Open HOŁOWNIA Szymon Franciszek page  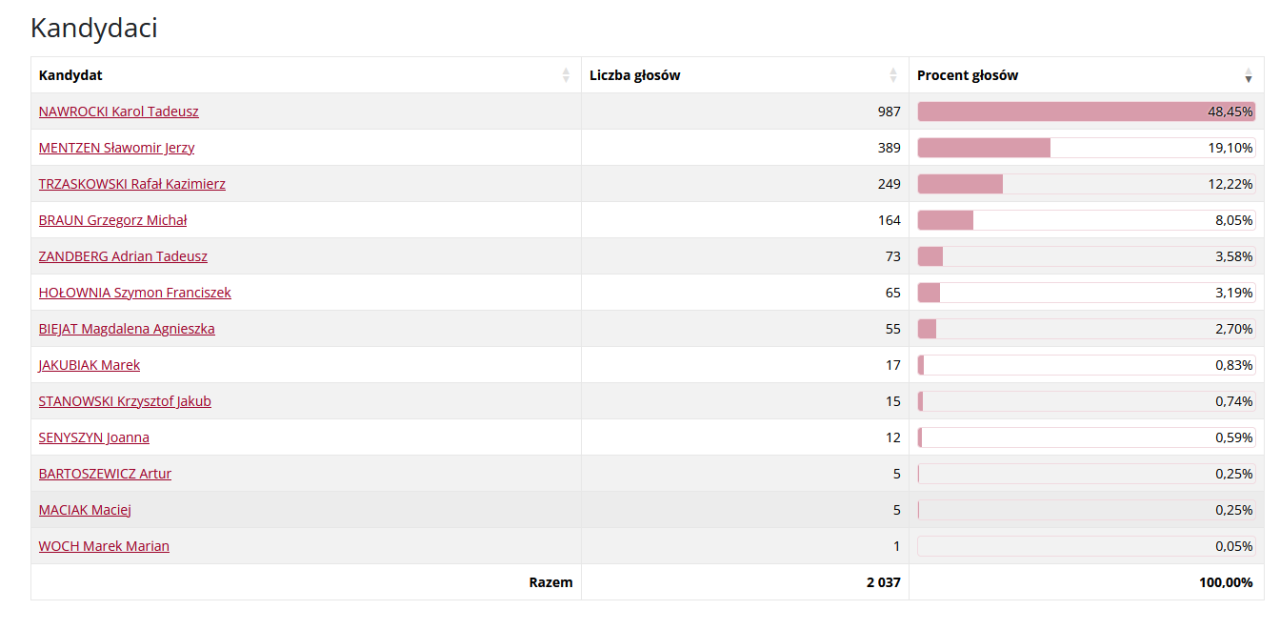pos(134,292)
